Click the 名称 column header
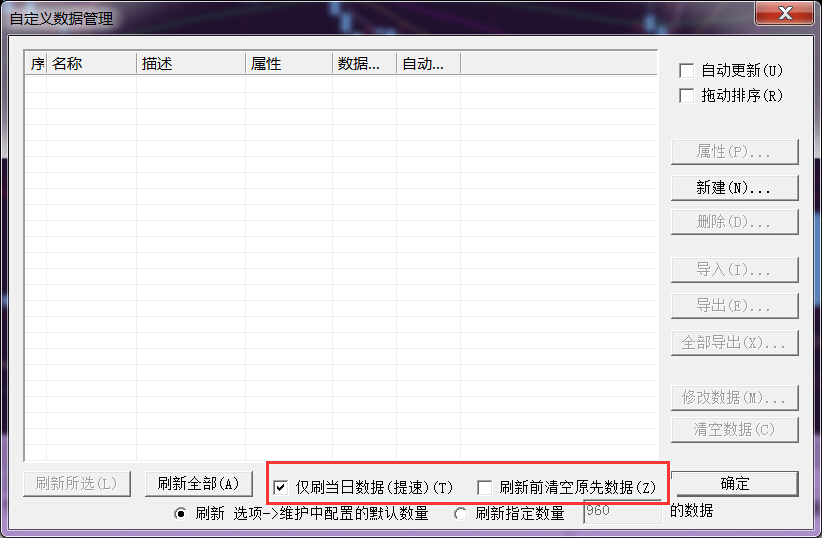 point(90,64)
